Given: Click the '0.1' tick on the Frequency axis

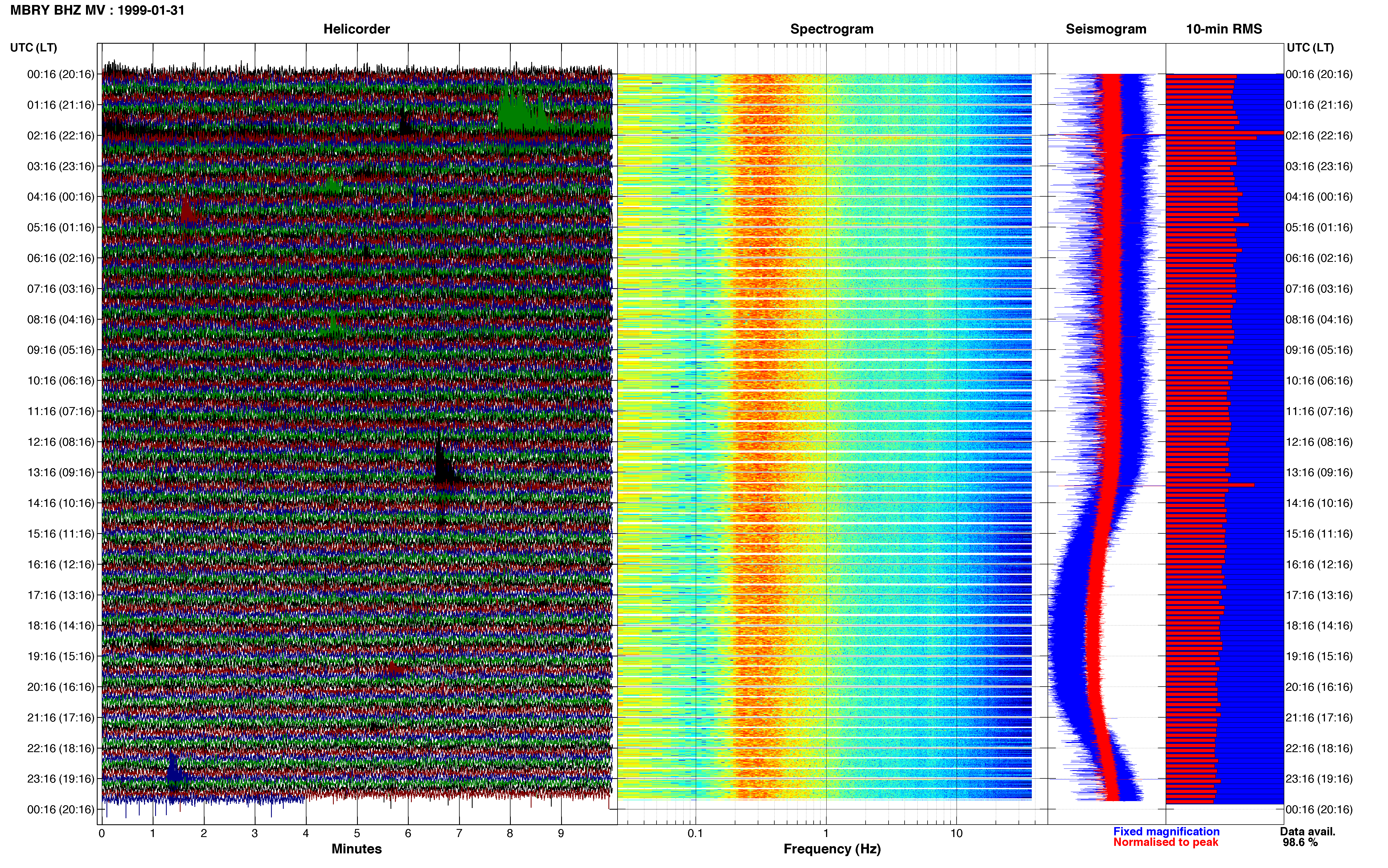Looking at the screenshot, I should pyautogui.click(x=695, y=833).
